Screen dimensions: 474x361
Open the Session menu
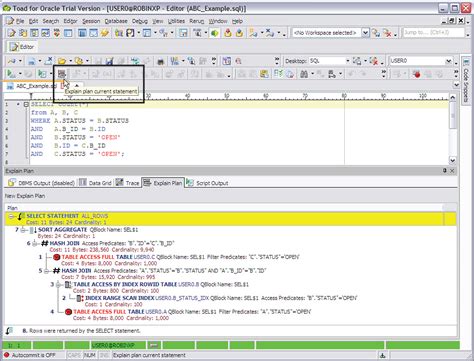click(91, 21)
